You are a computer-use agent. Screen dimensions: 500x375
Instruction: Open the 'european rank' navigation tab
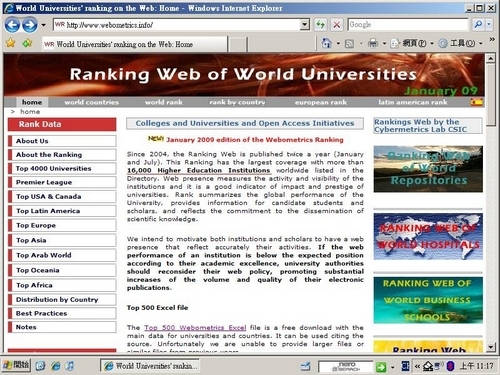pos(321,102)
